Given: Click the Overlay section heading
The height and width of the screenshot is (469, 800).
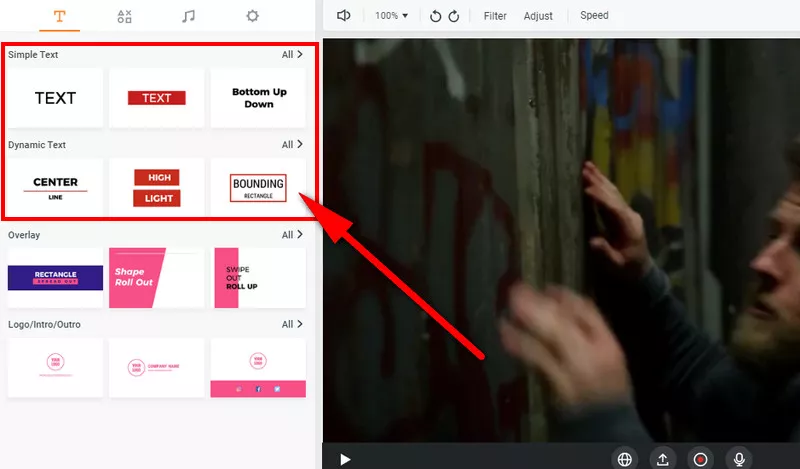Looking at the screenshot, I should [x=23, y=235].
